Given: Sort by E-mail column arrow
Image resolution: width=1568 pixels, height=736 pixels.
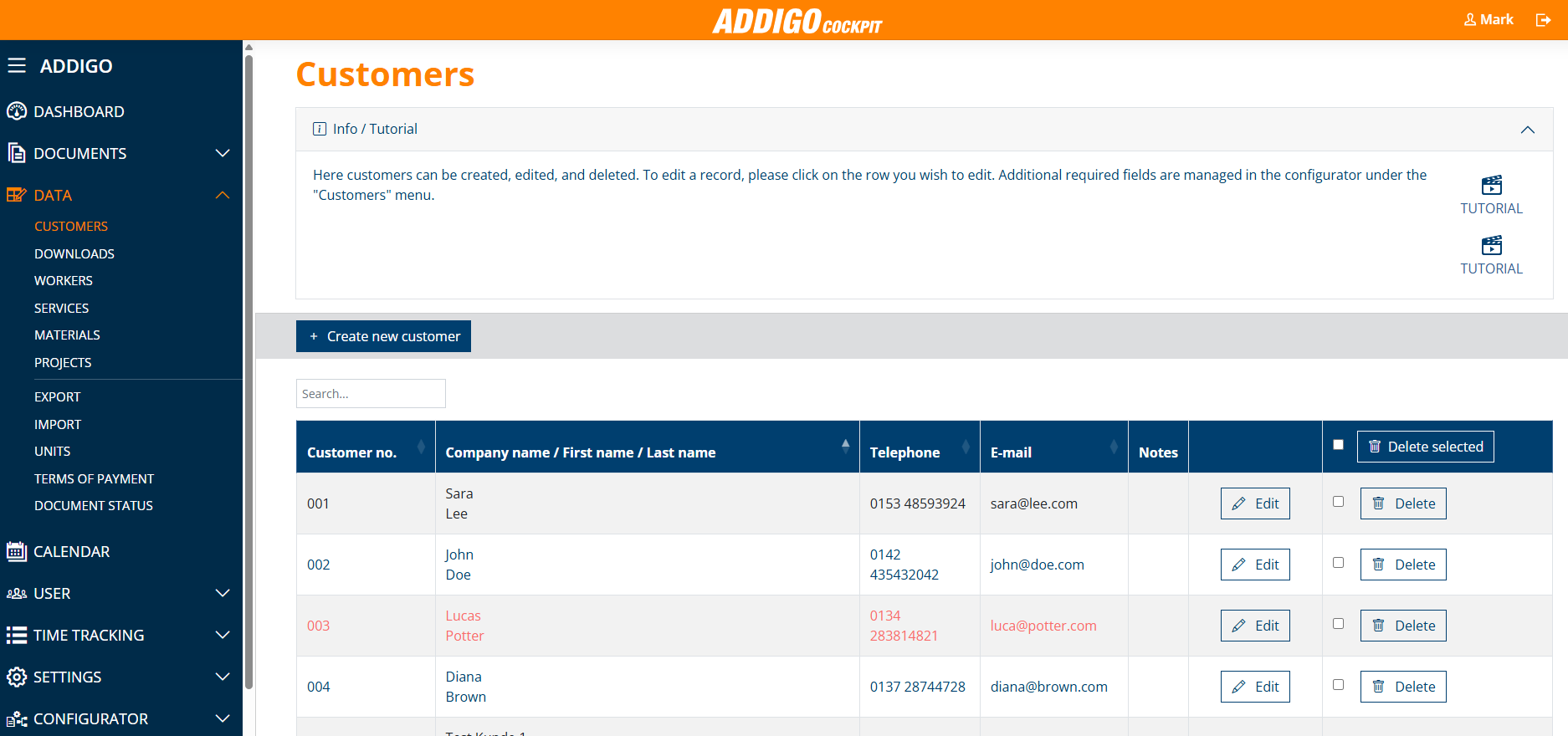Looking at the screenshot, I should 1114,447.
